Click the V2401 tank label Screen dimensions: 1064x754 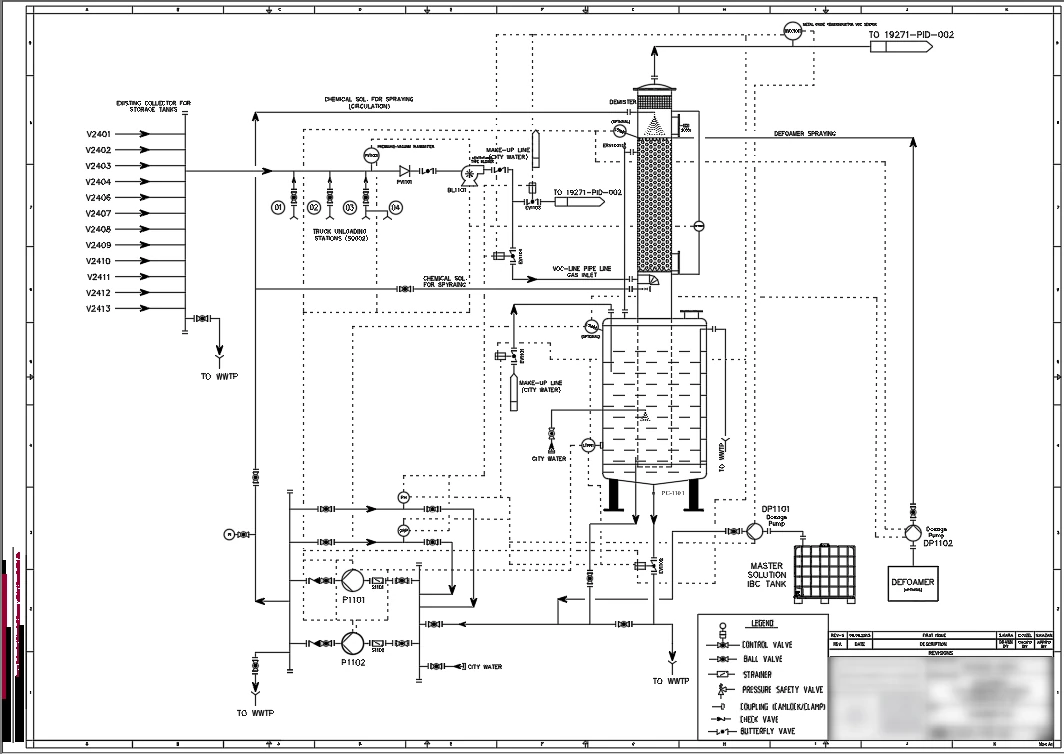click(x=98, y=134)
